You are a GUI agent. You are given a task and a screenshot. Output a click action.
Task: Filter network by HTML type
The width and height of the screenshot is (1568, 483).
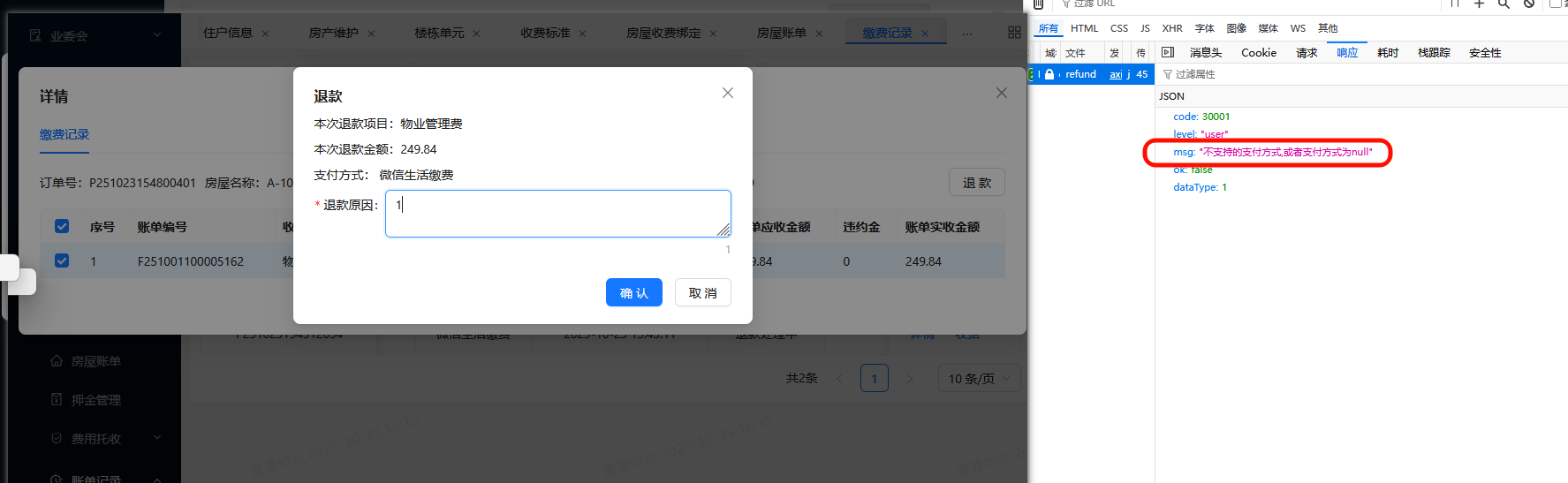(x=1084, y=28)
